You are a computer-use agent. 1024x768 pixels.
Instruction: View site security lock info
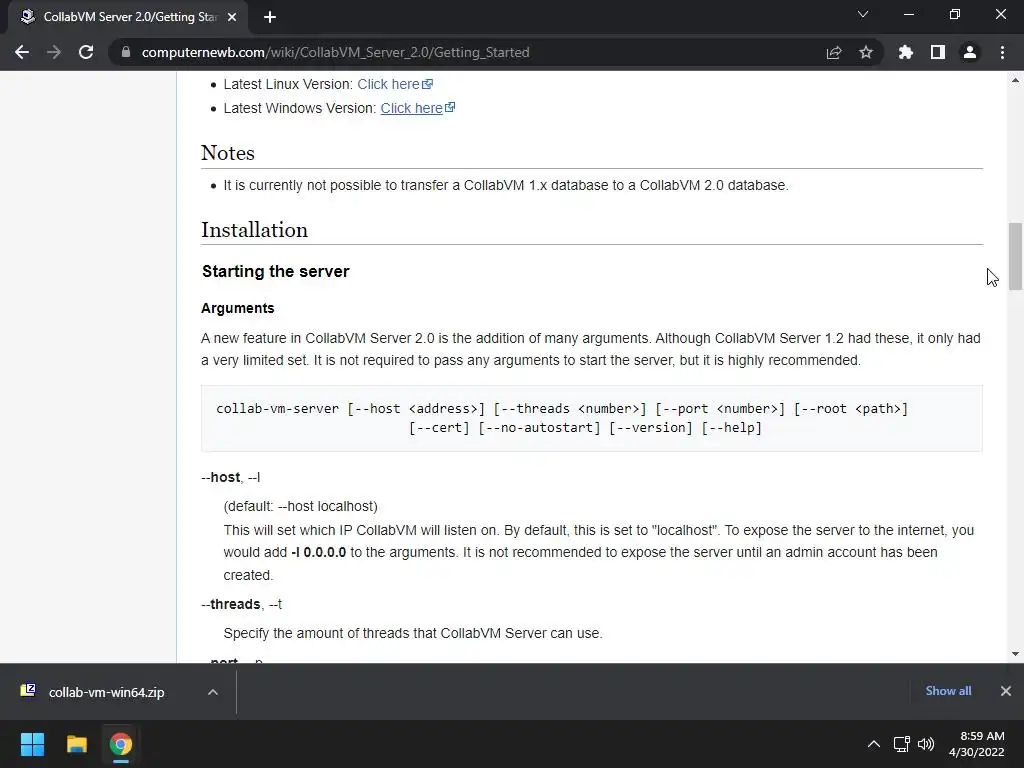point(126,52)
